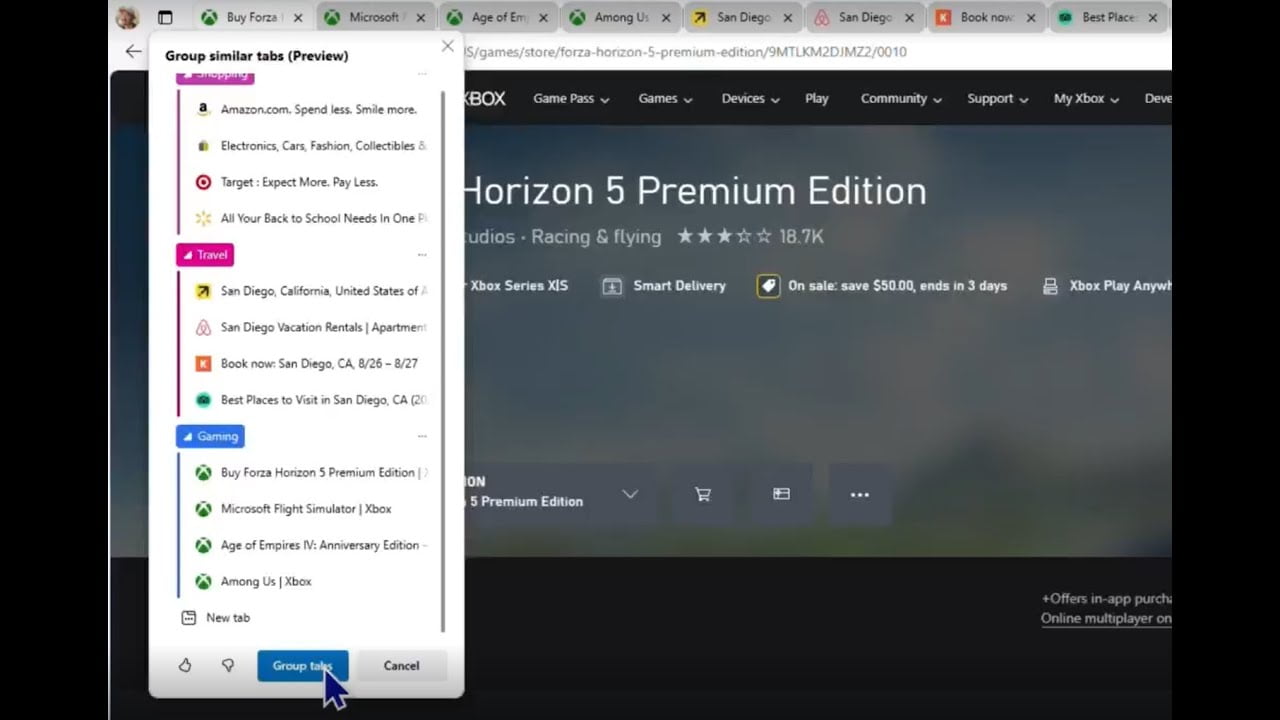Click Online multiplayer link
Viewport: 1280px width, 720px height.
(x=1106, y=618)
